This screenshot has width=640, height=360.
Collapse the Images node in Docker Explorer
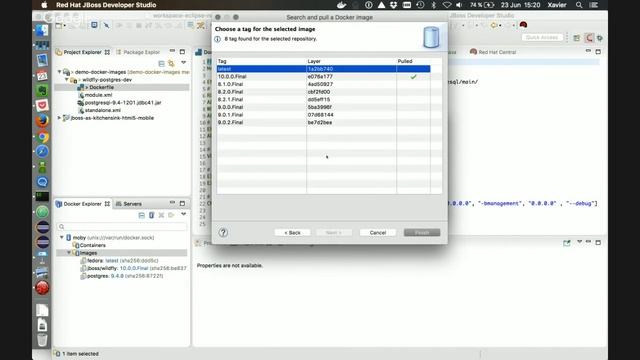(x=69, y=253)
